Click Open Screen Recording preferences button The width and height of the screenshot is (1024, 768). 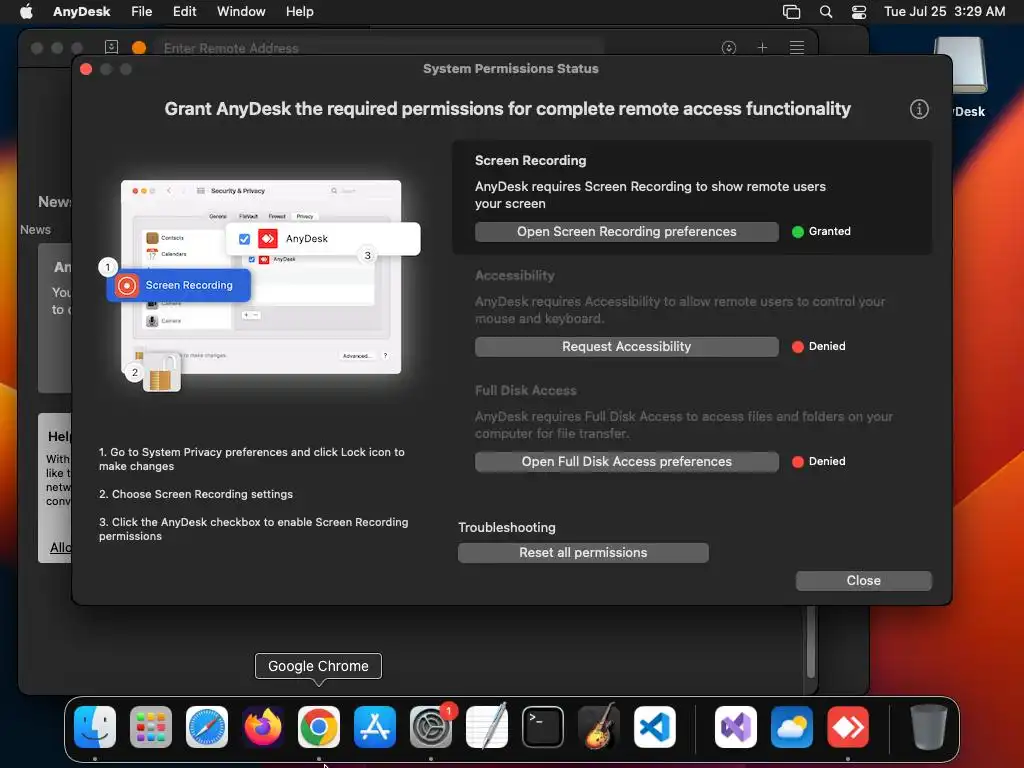pyautogui.click(x=627, y=232)
